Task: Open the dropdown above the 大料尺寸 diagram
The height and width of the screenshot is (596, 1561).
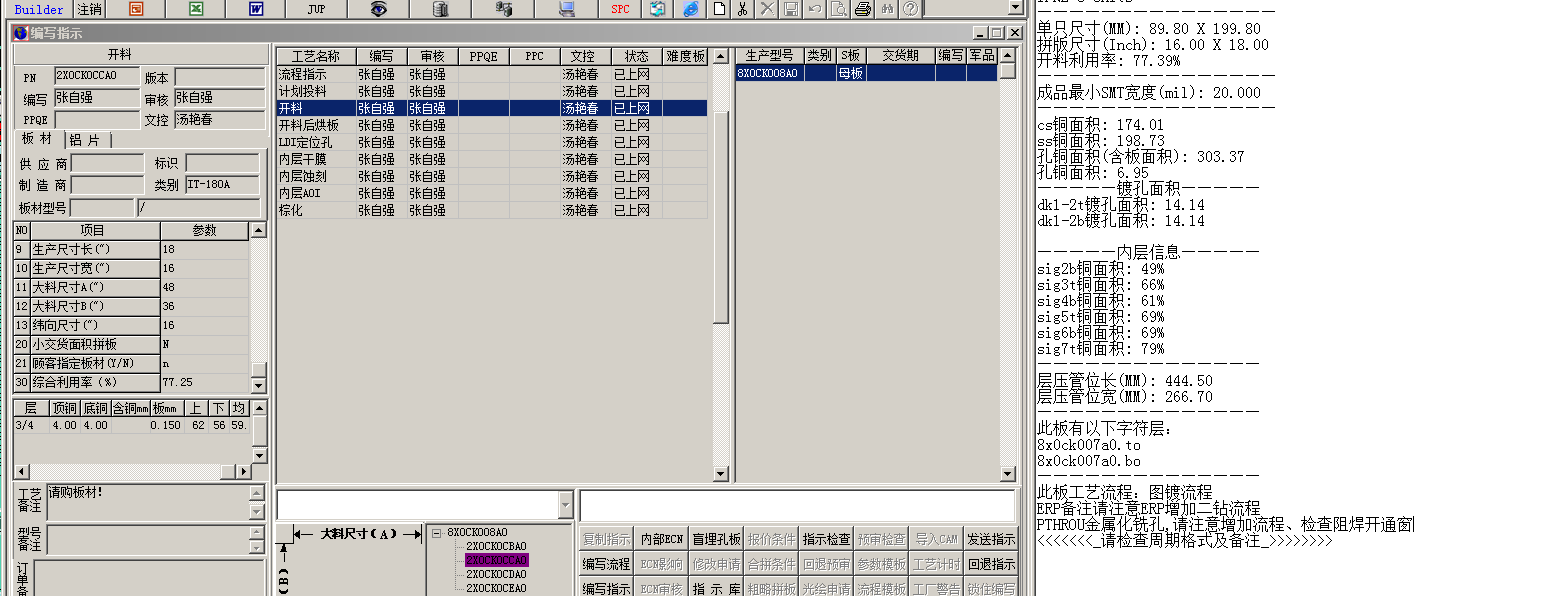Action: coord(566,505)
